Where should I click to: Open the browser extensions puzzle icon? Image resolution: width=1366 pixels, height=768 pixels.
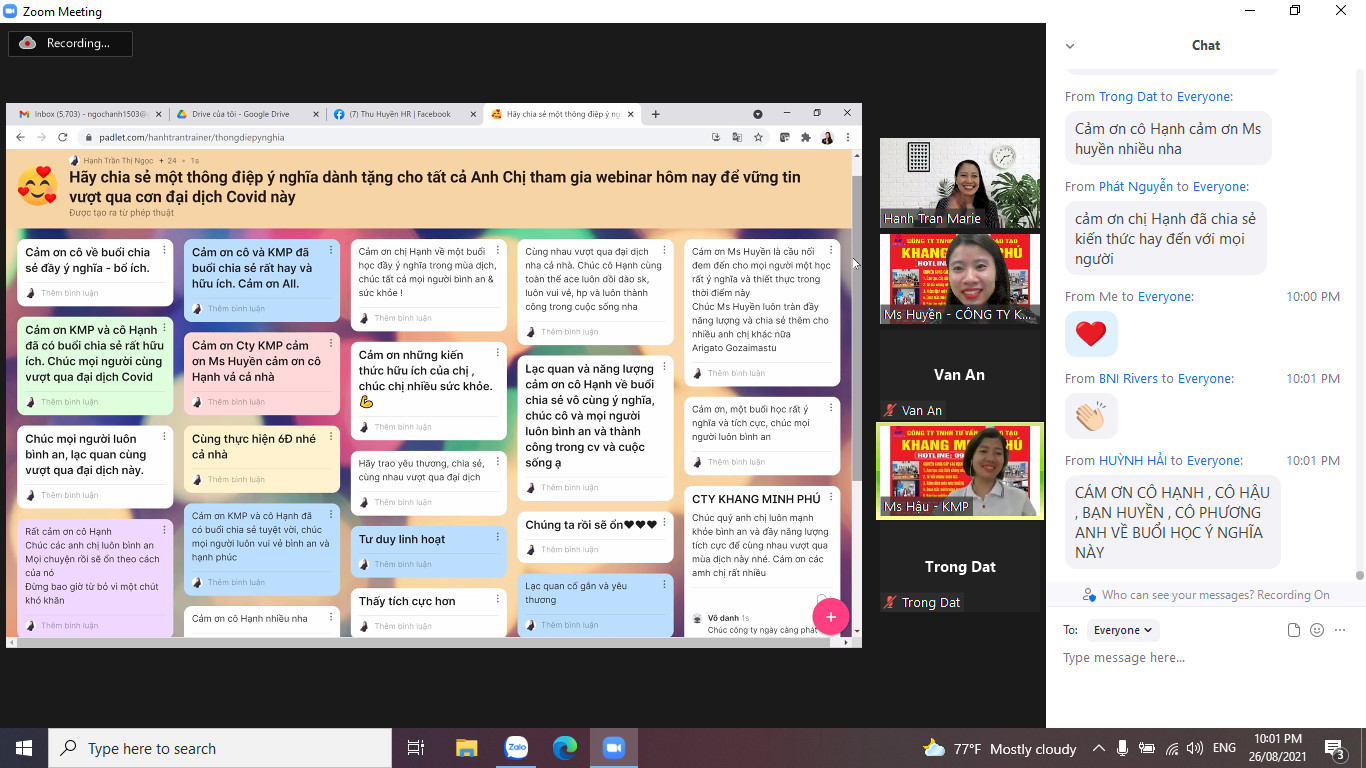pyautogui.click(x=806, y=137)
